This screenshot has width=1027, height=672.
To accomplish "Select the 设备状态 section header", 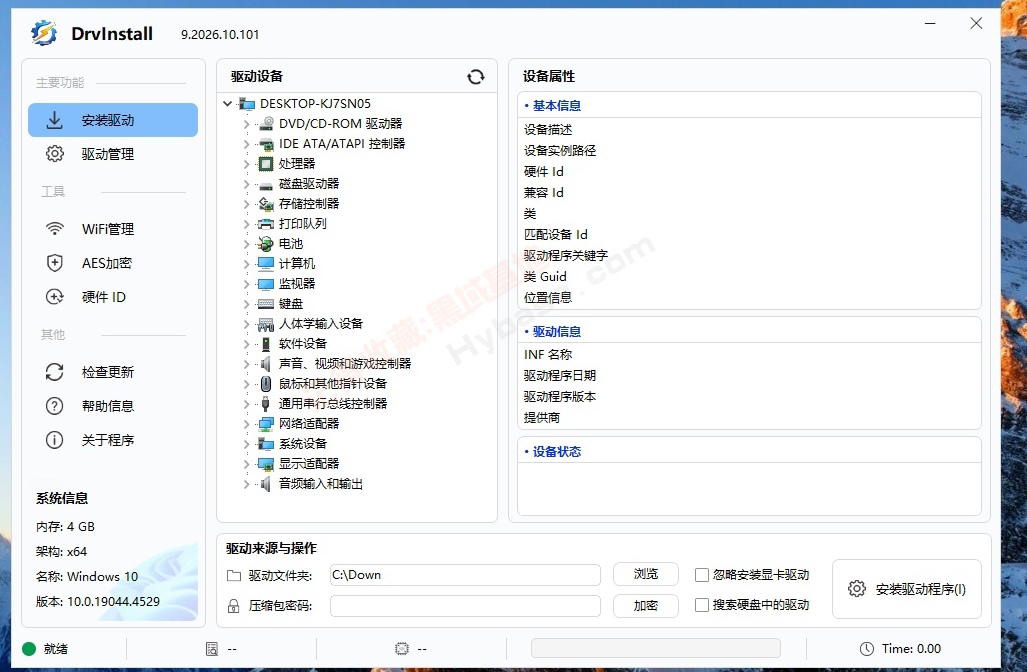I will click(749, 451).
